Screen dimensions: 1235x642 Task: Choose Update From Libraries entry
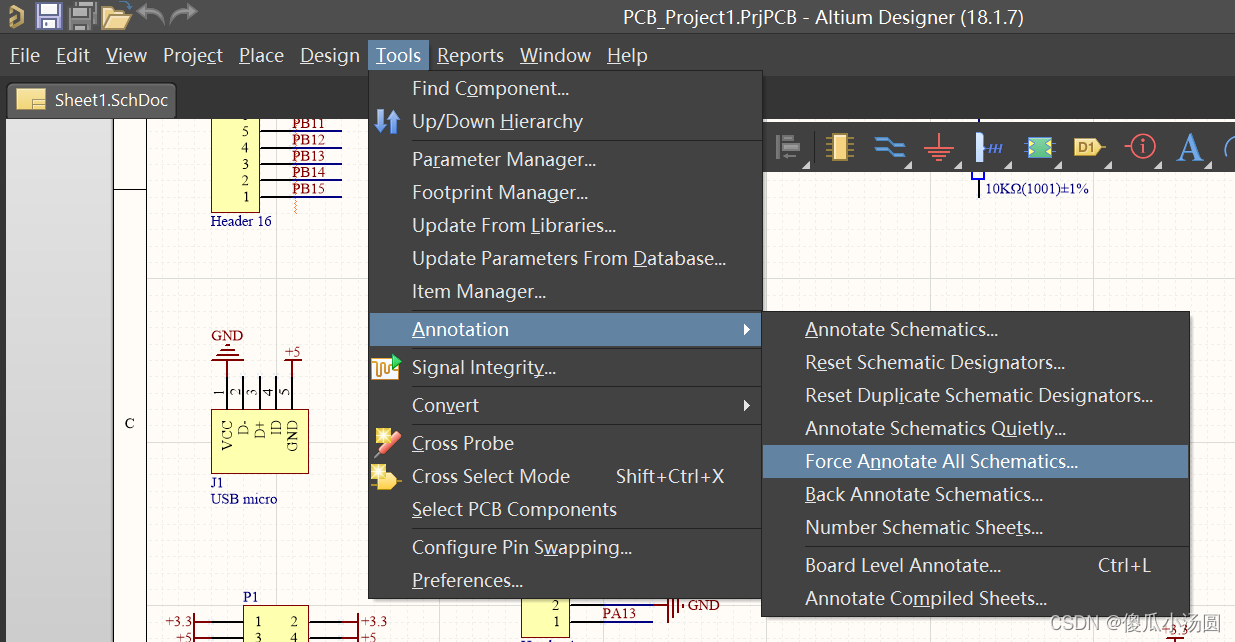(x=565, y=225)
